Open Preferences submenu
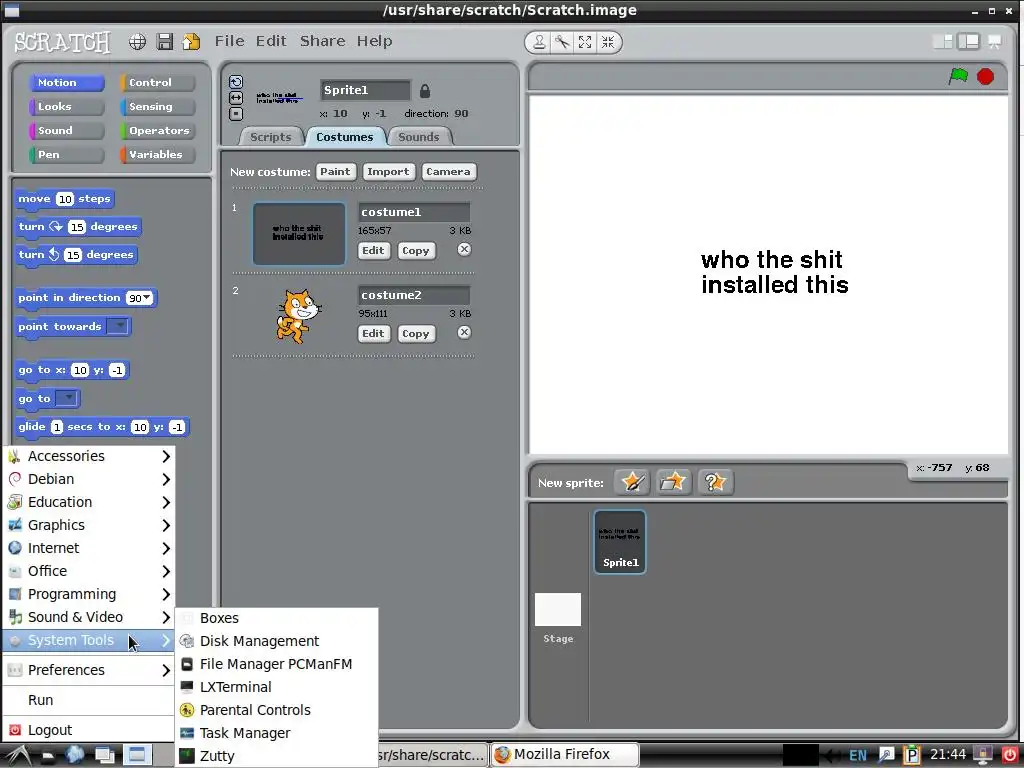Screen dimensions: 1024x768 pyautogui.click(x=88, y=670)
